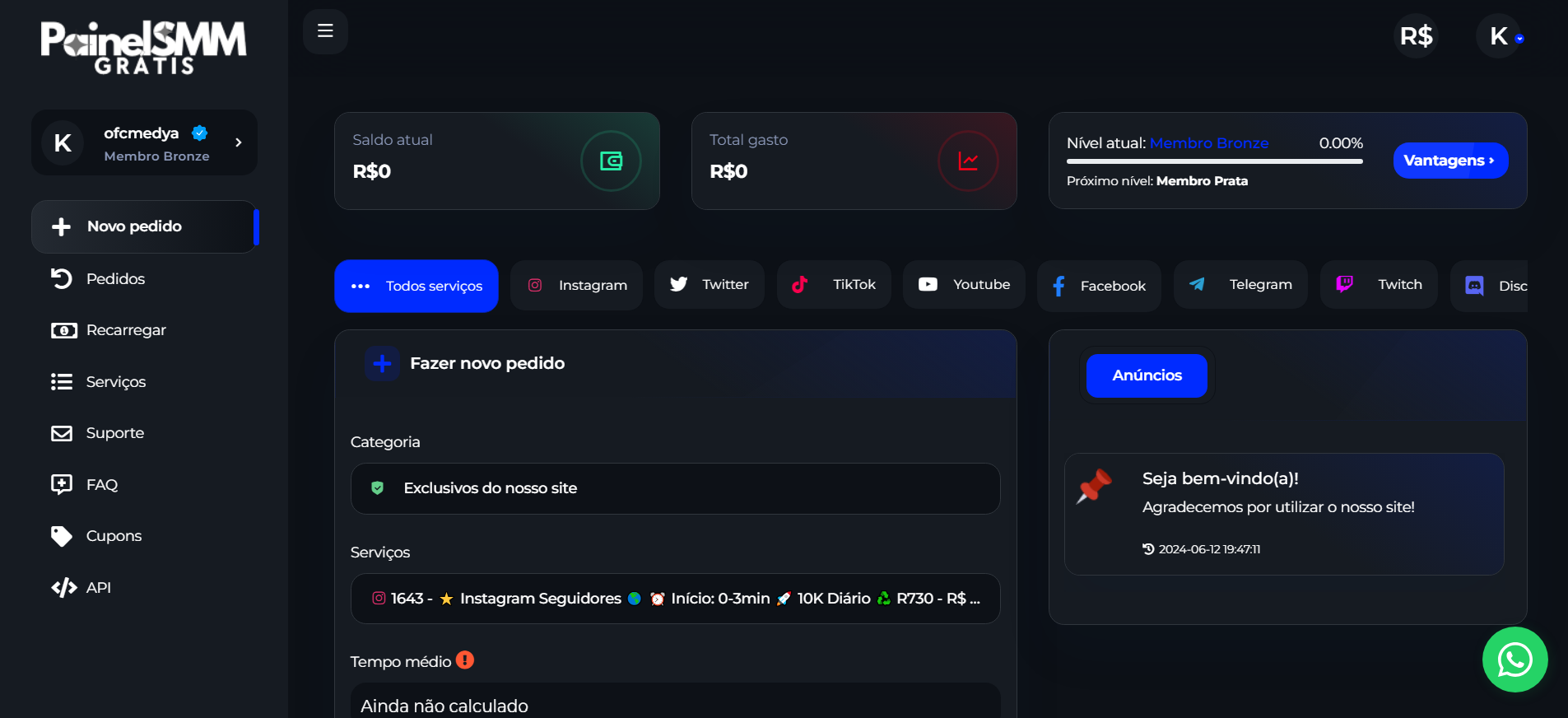Click the PainelSMM Gratis logo
The height and width of the screenshot is (718, 1568).
tap(144, 47)
